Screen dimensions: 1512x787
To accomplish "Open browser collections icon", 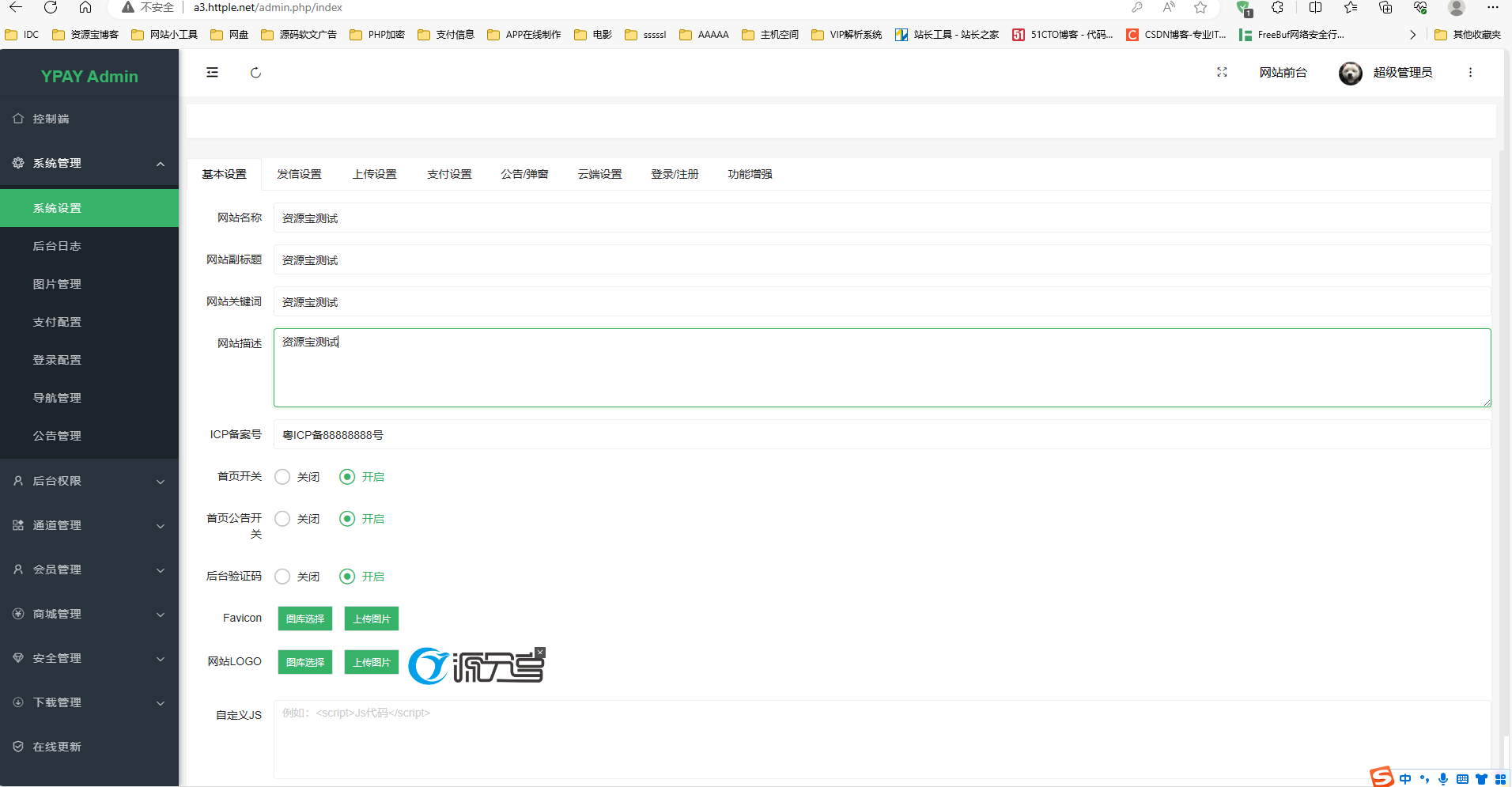I will pos(1385,7).
